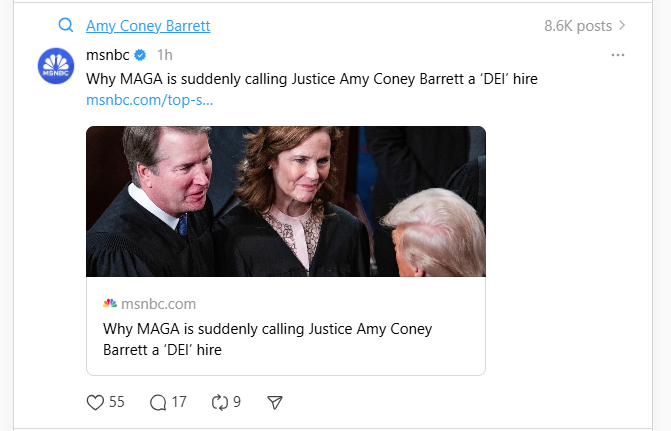Click the link card headline text
The height and width of the screenshot is (431, 671).
pyautogui.click(x=267, y=339)
